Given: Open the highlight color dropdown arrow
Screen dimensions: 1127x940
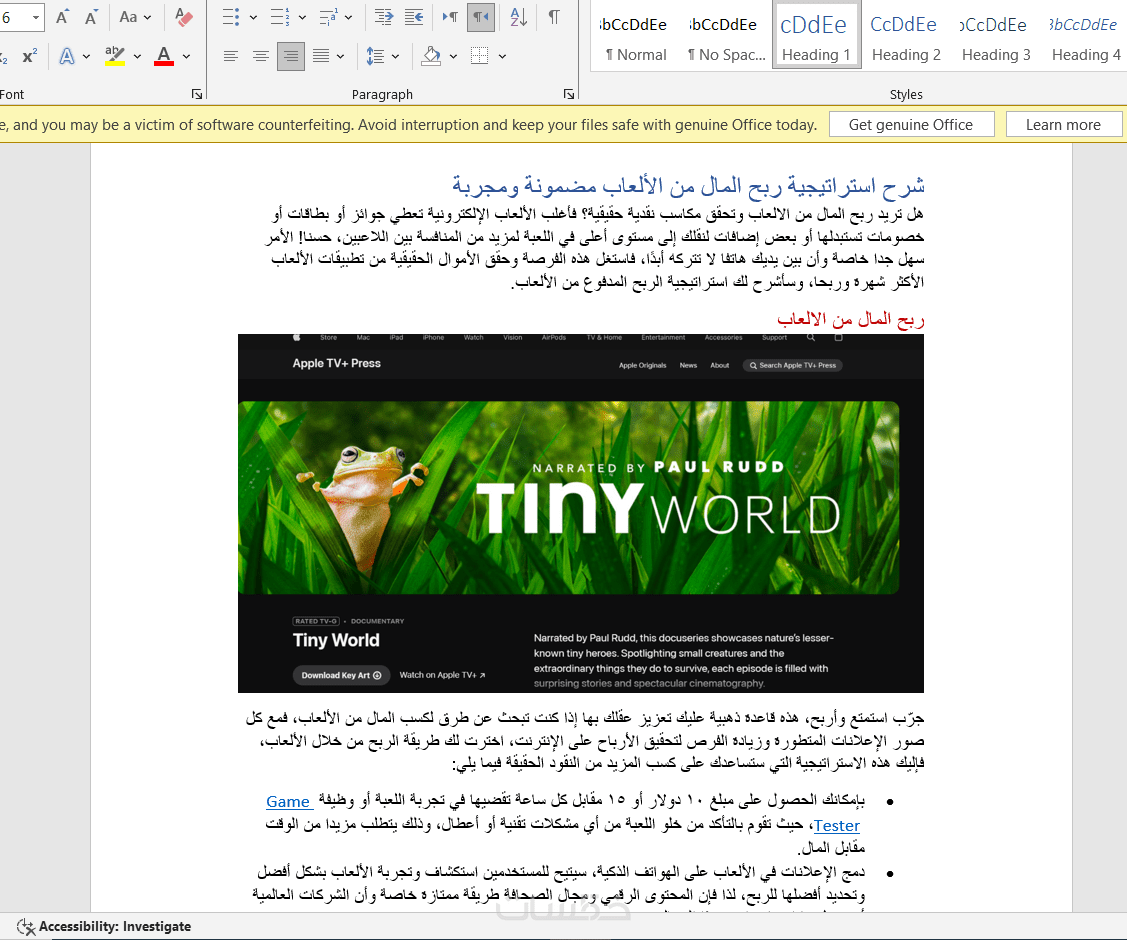Looking at the screenshot, I should [137, 56].
